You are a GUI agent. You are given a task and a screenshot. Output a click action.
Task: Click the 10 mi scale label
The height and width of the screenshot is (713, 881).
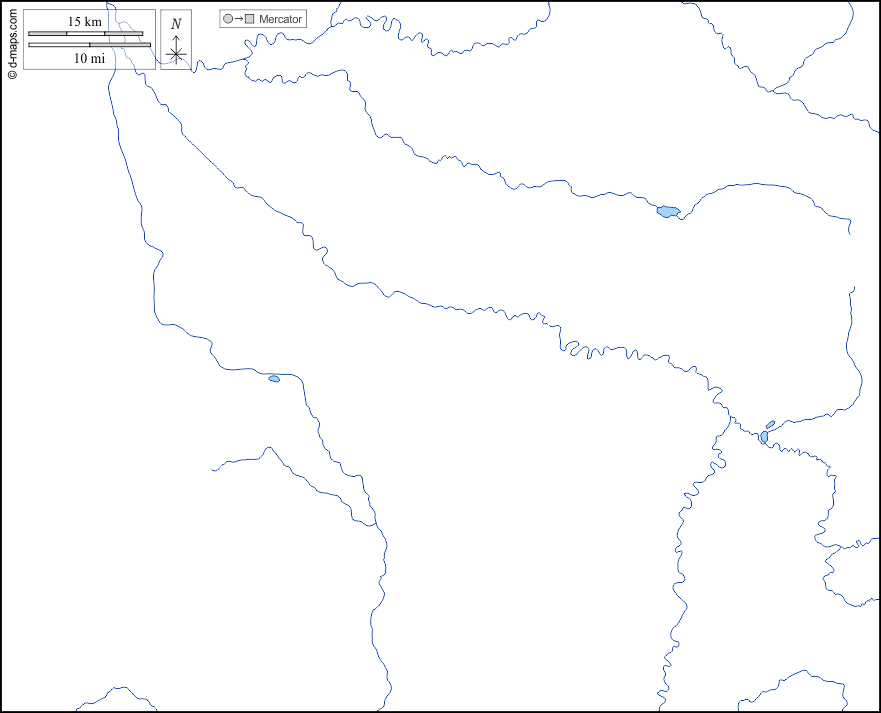[x=89, y=58]
